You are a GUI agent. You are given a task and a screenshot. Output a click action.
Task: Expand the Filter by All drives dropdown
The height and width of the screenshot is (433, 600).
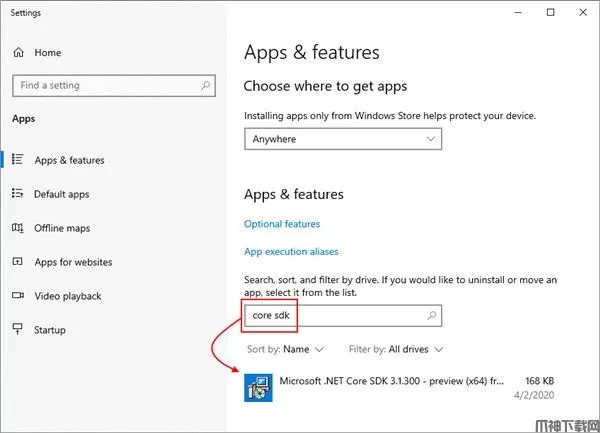[396, 350]
